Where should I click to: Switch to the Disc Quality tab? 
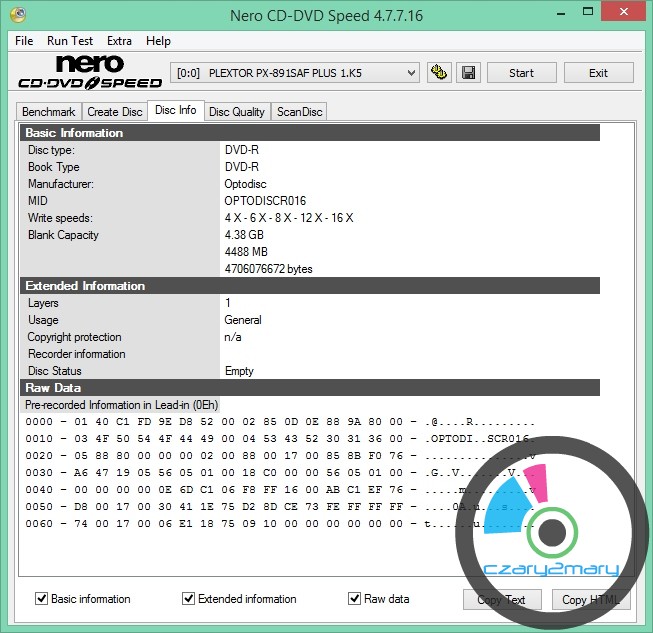pos(236,112)
